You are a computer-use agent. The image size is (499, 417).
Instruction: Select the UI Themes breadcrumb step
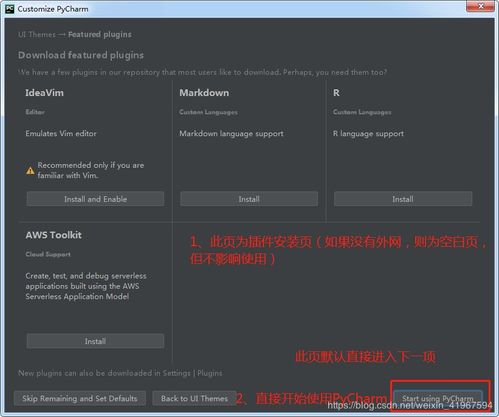click(x=37, y=34)
